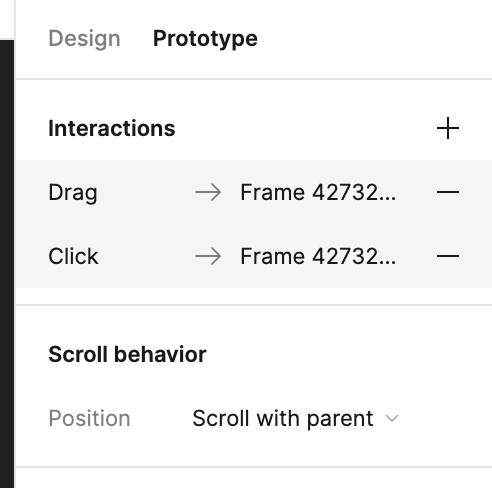Remove the Click interaction with its minus icon
Screen dimensions: 492x488
point(448,256)
